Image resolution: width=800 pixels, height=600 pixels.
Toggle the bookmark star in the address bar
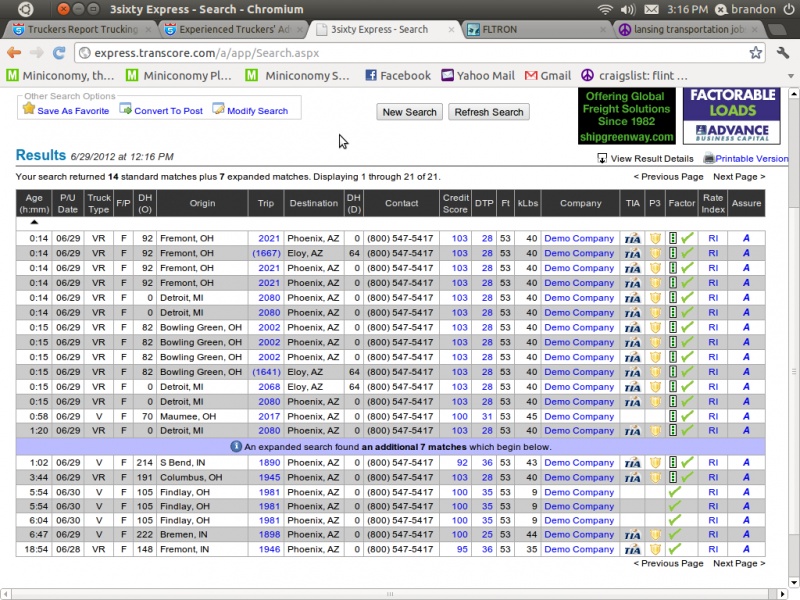click(755, 53)
